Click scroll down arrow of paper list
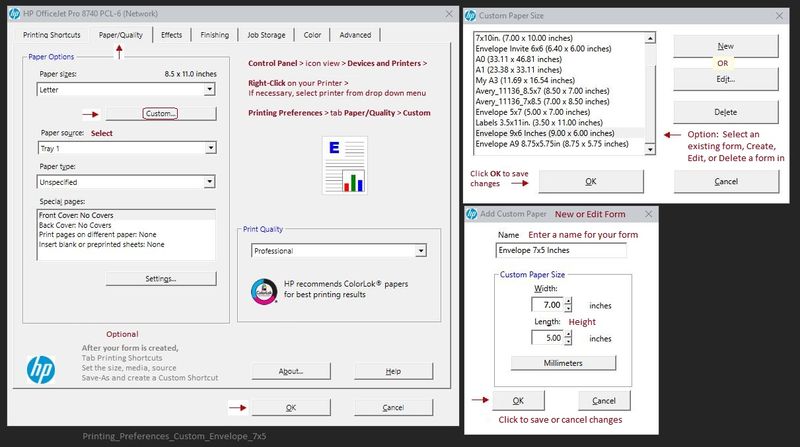 coord(650,149)
